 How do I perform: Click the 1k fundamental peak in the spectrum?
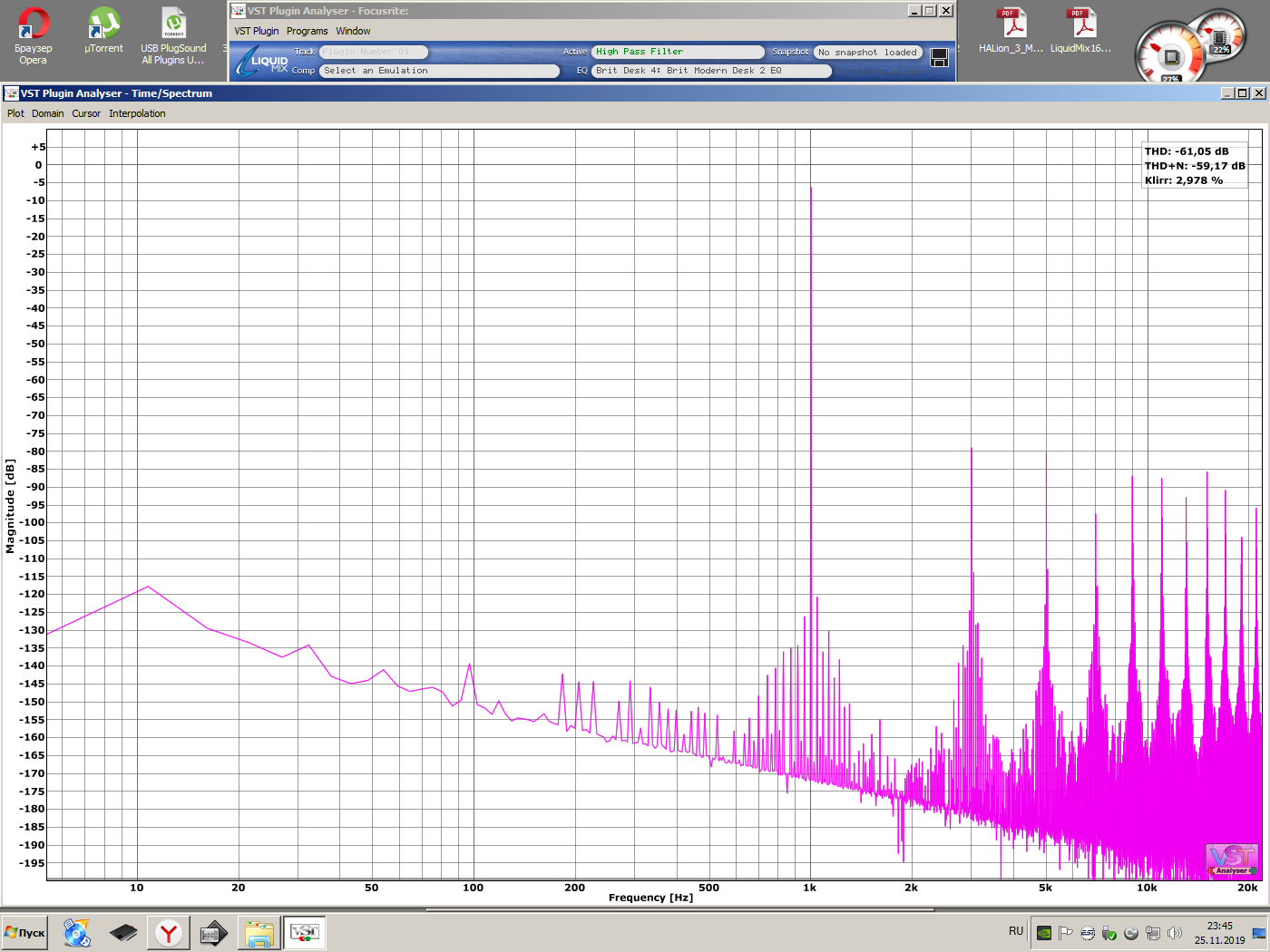point(811,187)
